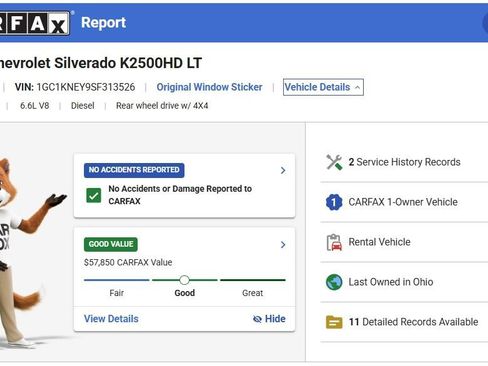Click the GOOD VALUE green badge
The width and height of the screenshot is (488, 366).
click(111, 244)
